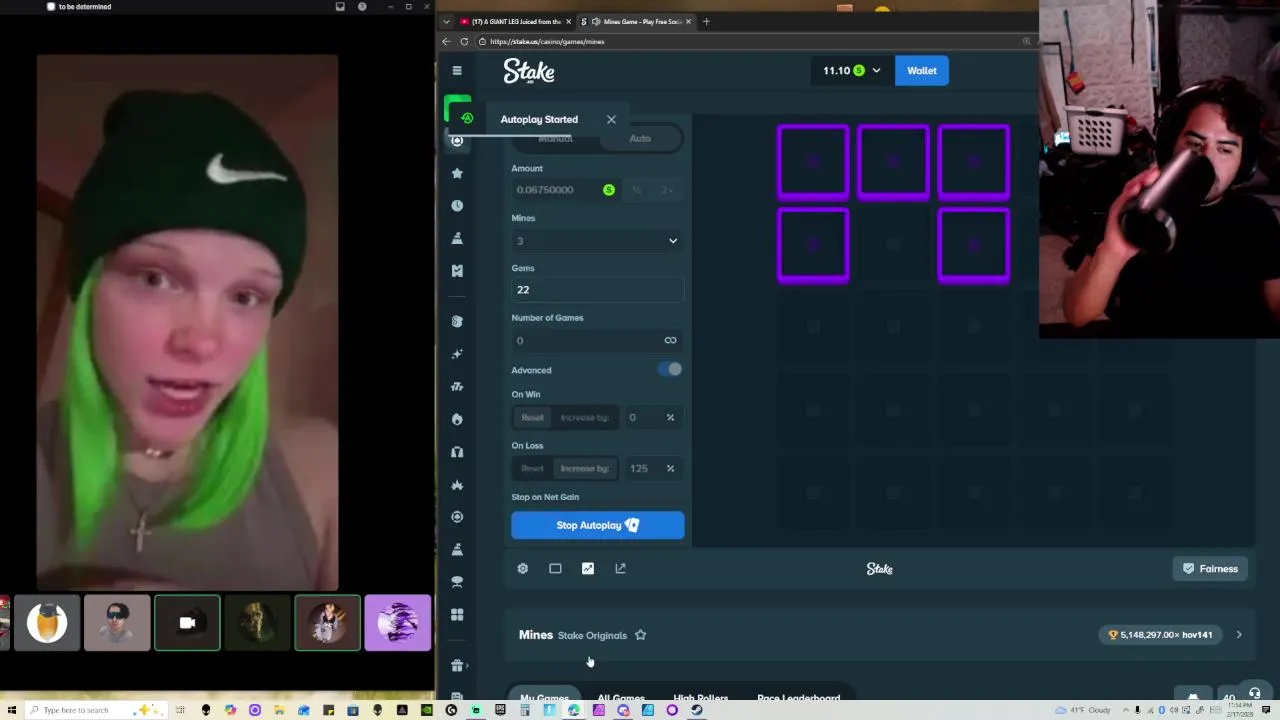The height and width of the screenshot is (720, 1280).
Task: Click the browser address bar URL
Action: coord(548,42)
